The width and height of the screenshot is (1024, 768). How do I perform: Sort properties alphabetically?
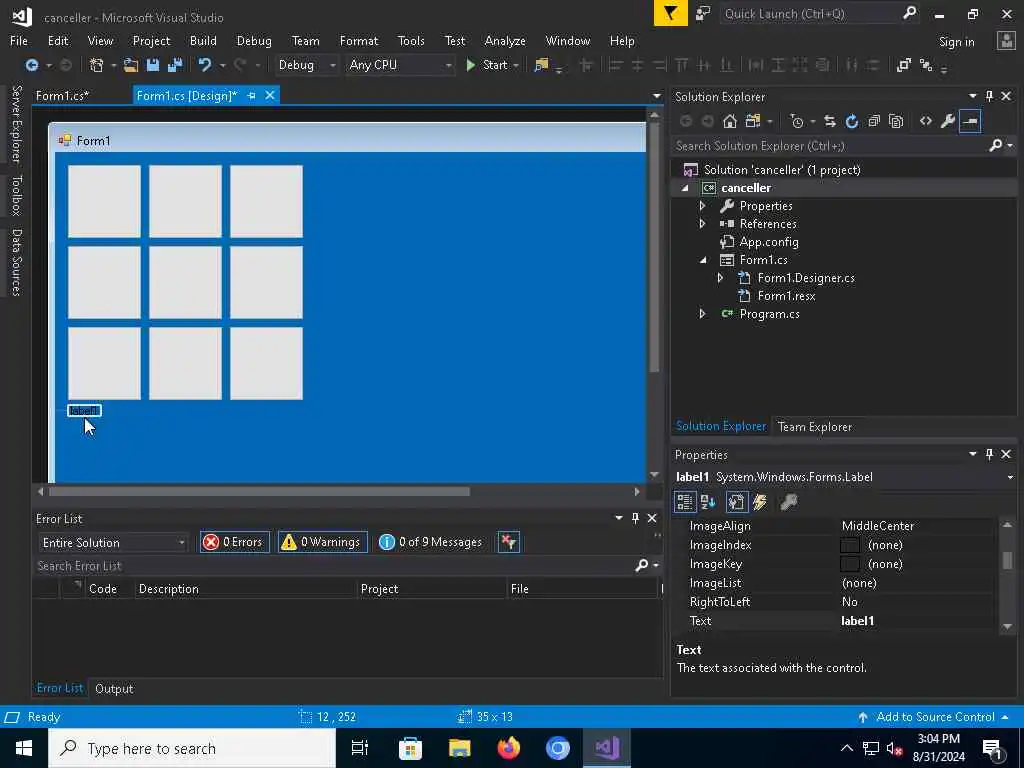pos(707,502)
